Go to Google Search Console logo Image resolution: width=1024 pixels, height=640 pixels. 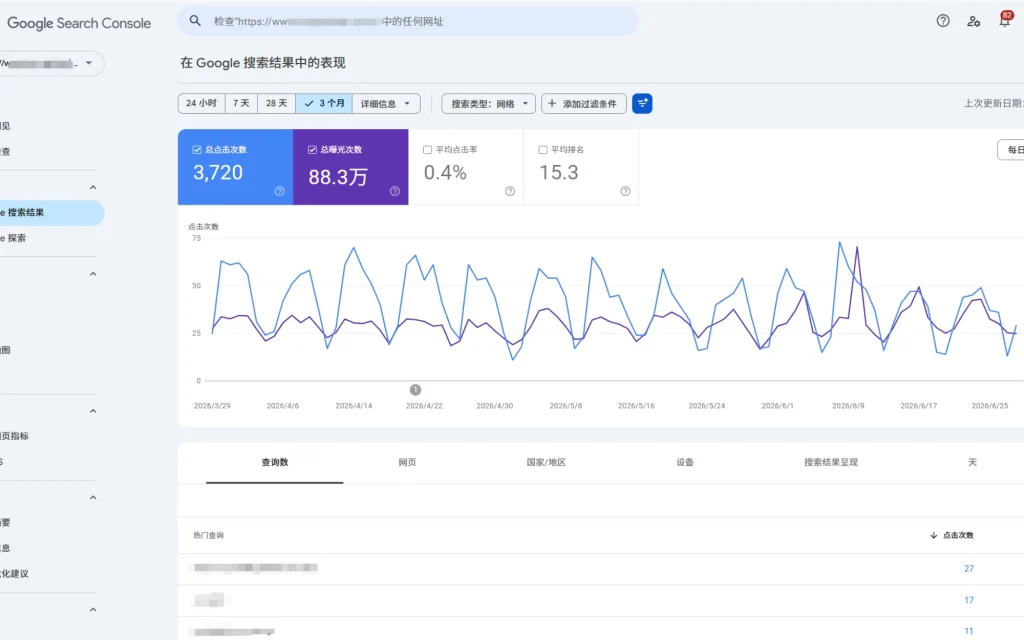tap(79, 23)
